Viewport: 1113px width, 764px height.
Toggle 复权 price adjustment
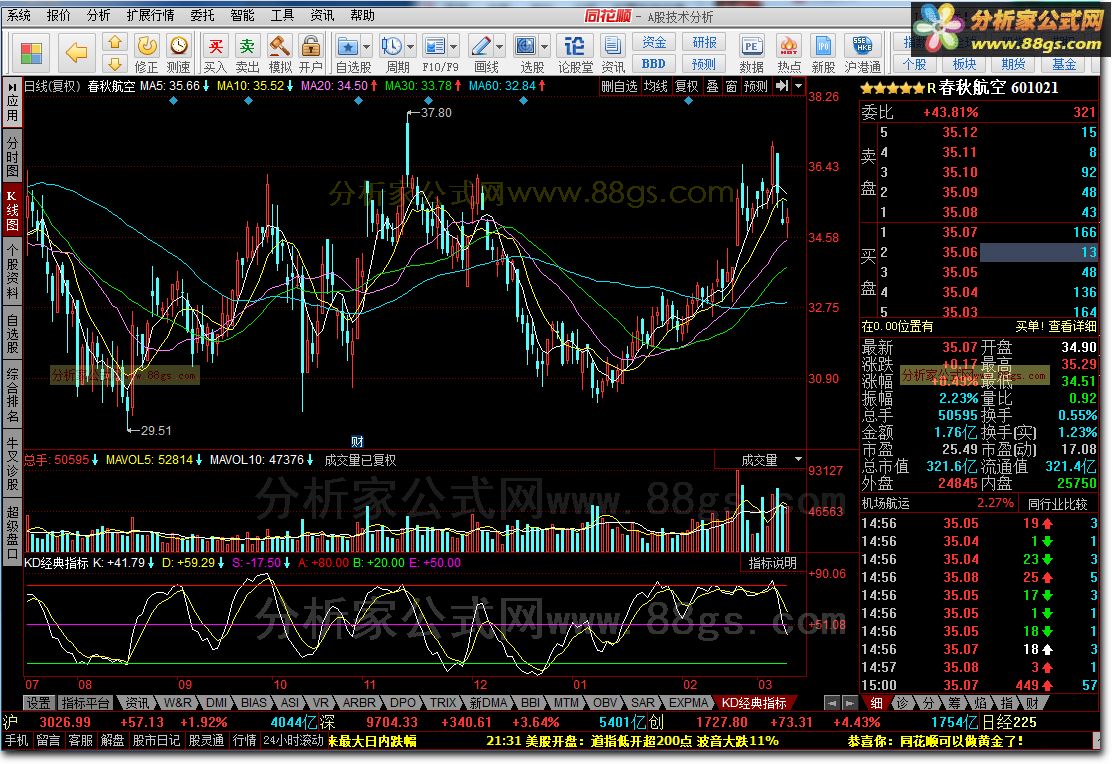click(x=686, y=87)
